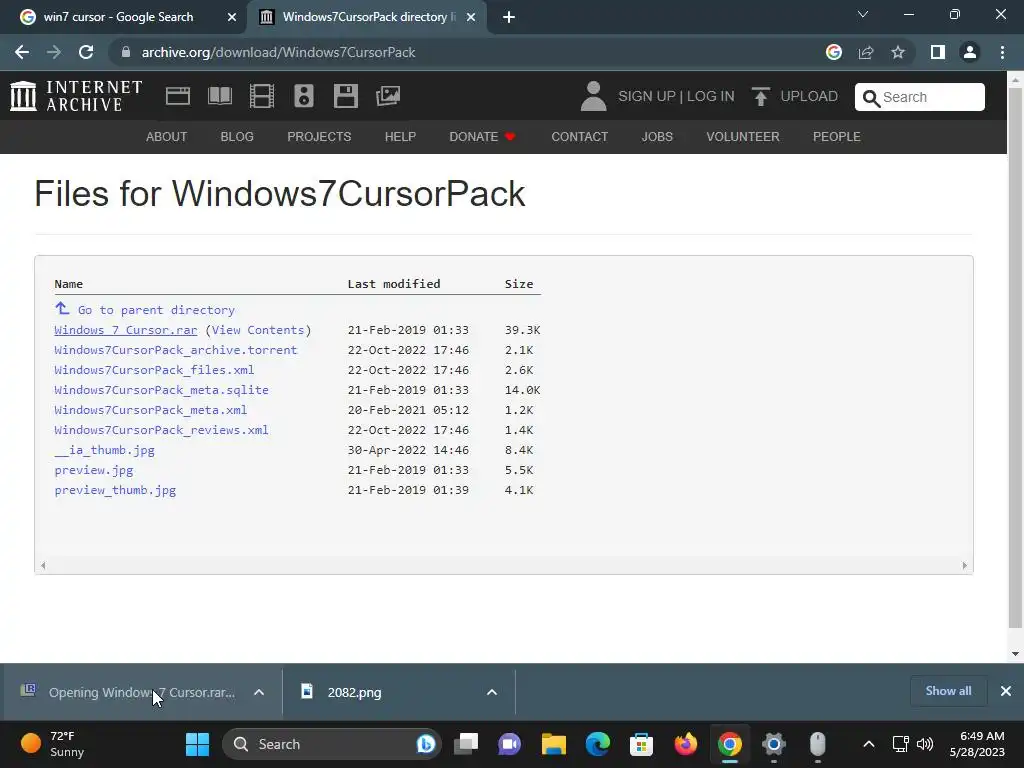Open the Internet Archive home logo
The height and width of the screenshot is (768, 1024).
76,96
